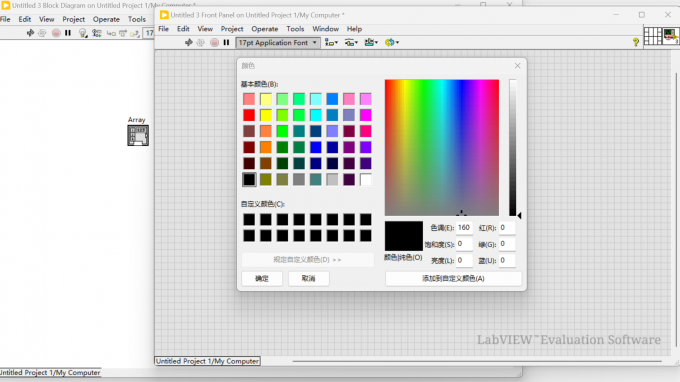Screen dimensions: 680x382
Task: Click the connector pane grid icon
Action: click(x=653, y=36)
